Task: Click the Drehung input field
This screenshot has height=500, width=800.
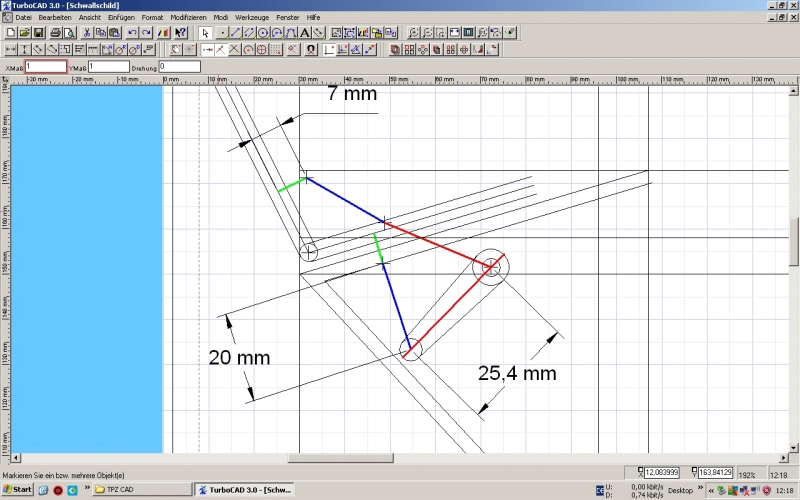Action: click(x=180, y=66)
